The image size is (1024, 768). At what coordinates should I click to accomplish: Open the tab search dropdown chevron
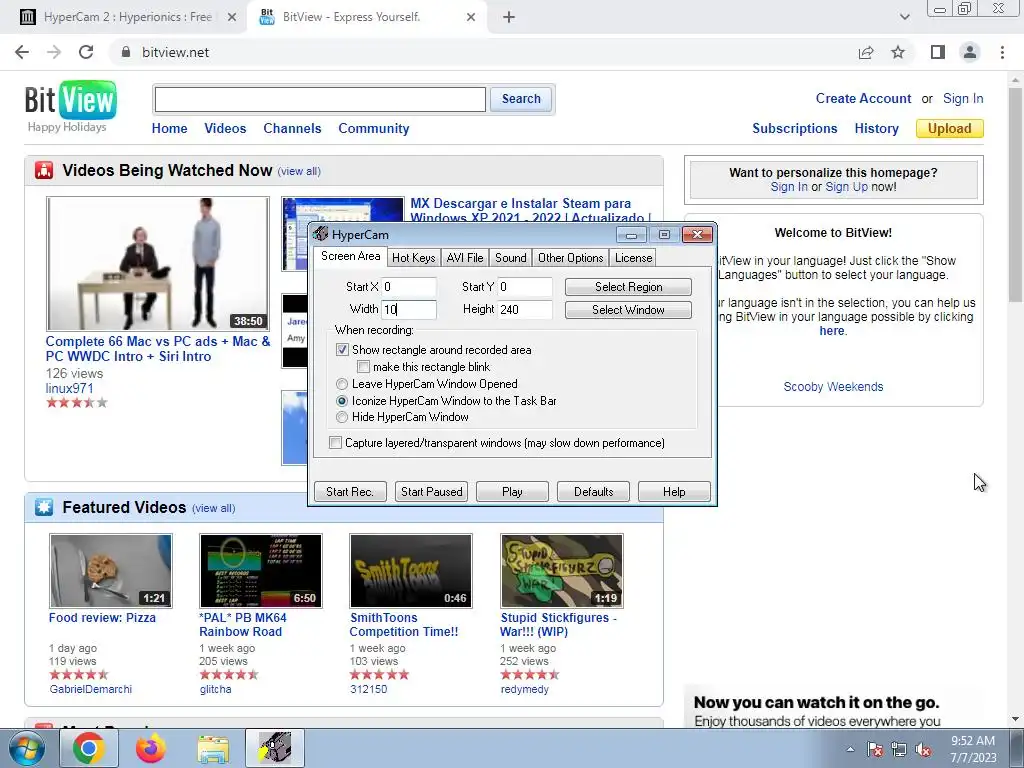click(904, 17)
